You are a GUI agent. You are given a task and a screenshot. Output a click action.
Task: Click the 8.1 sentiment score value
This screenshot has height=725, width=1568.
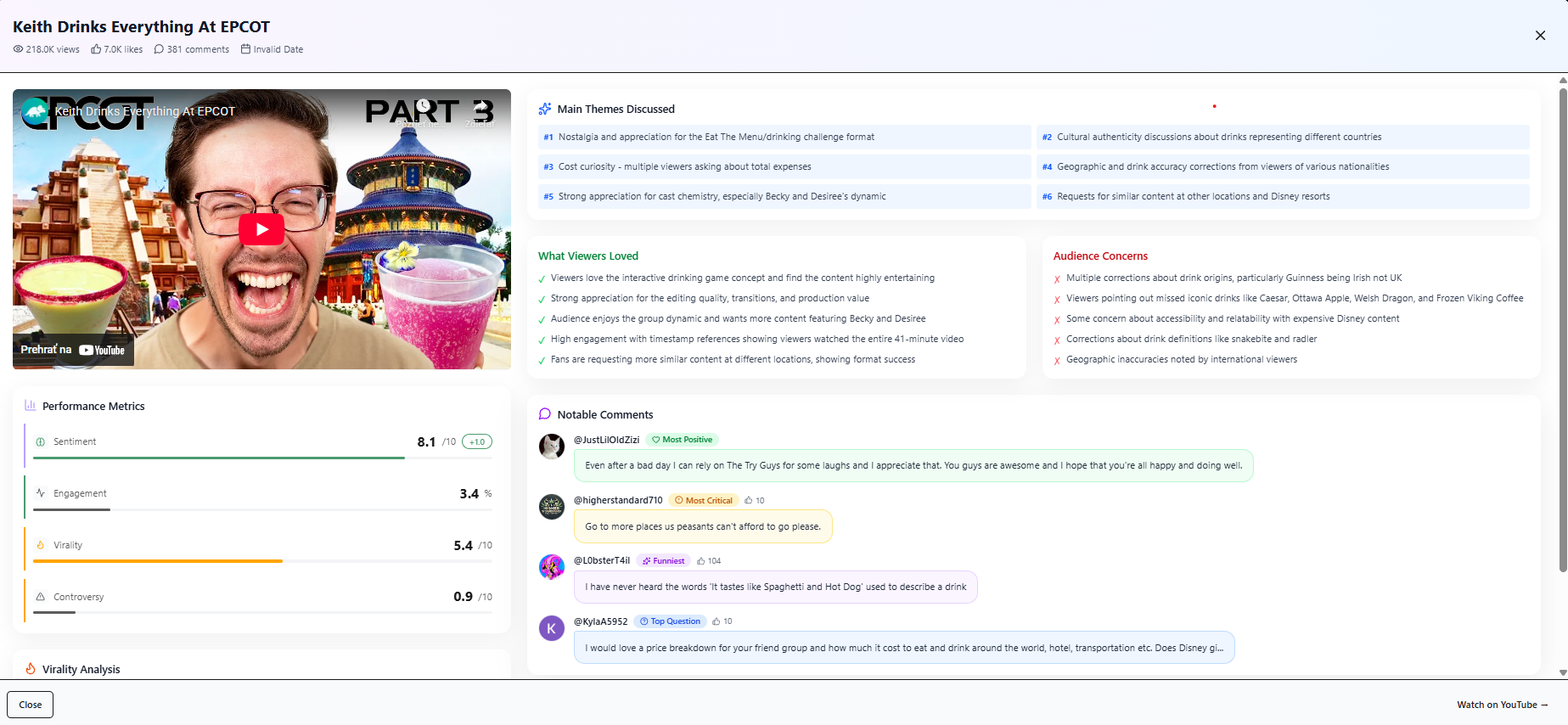click(x=426, y=441)
